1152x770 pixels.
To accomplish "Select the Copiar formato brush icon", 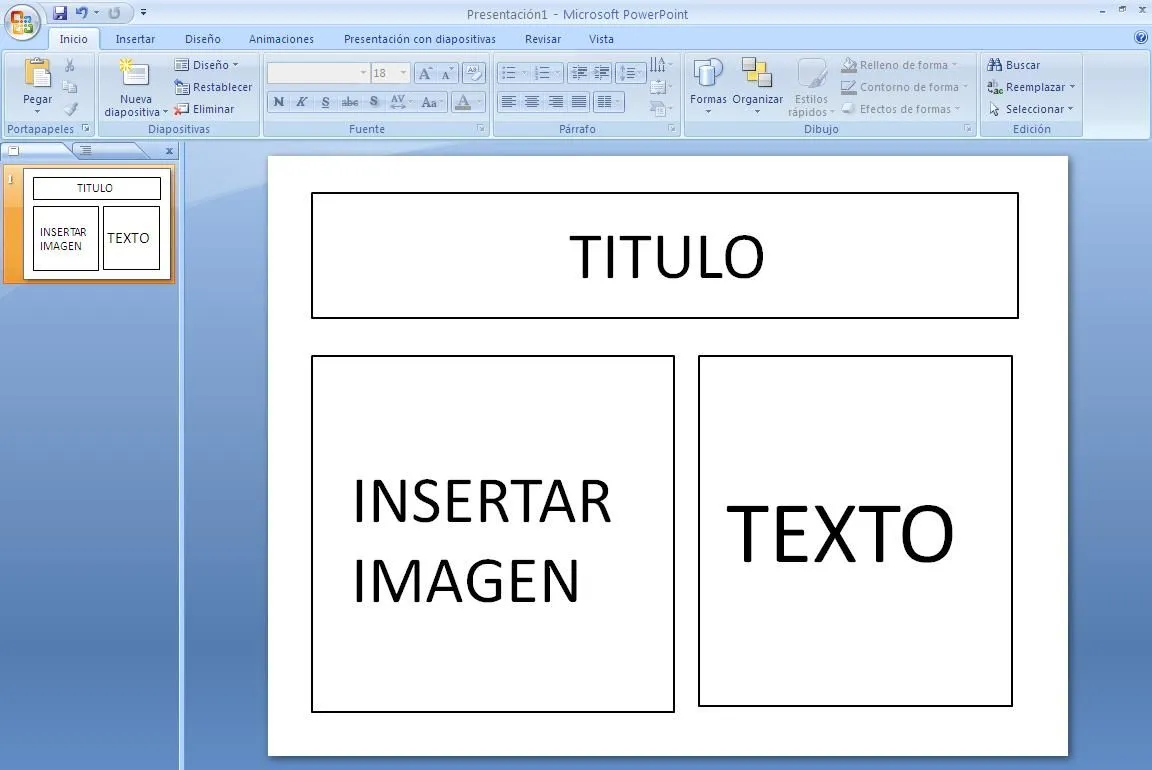I will pos(69,110).
